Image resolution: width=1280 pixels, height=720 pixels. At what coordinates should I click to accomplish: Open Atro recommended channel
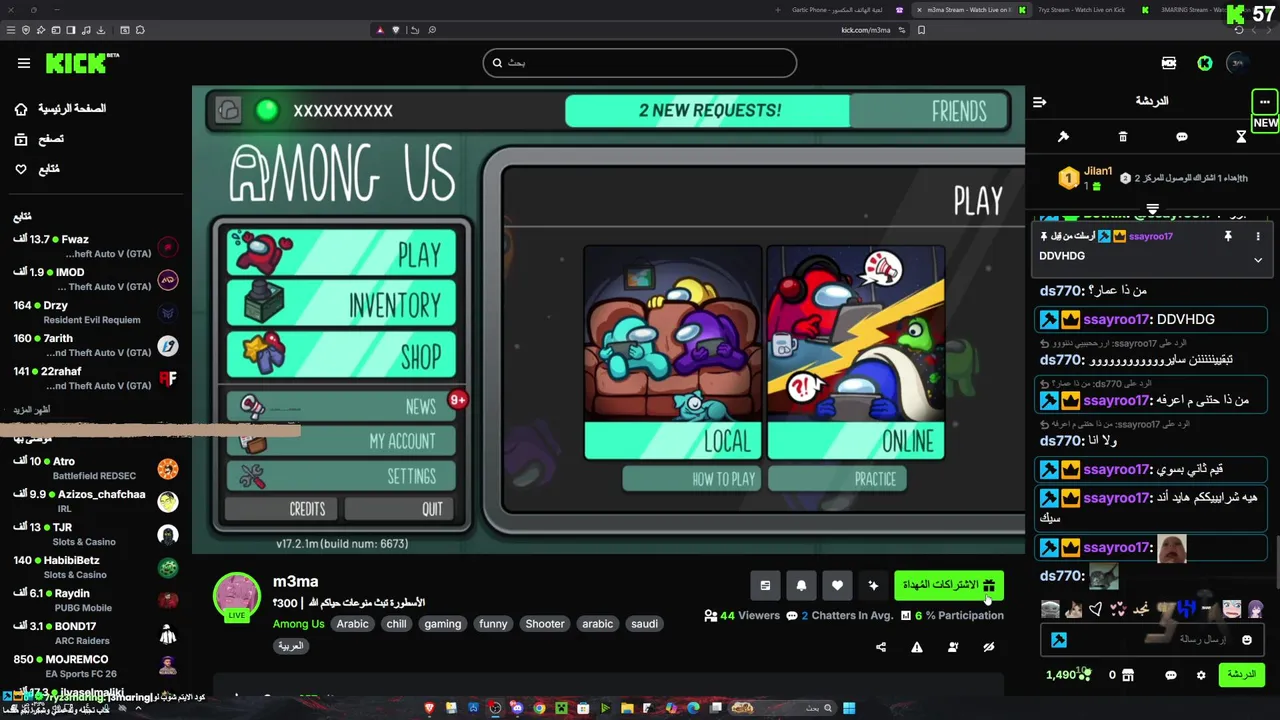point(95,469)
